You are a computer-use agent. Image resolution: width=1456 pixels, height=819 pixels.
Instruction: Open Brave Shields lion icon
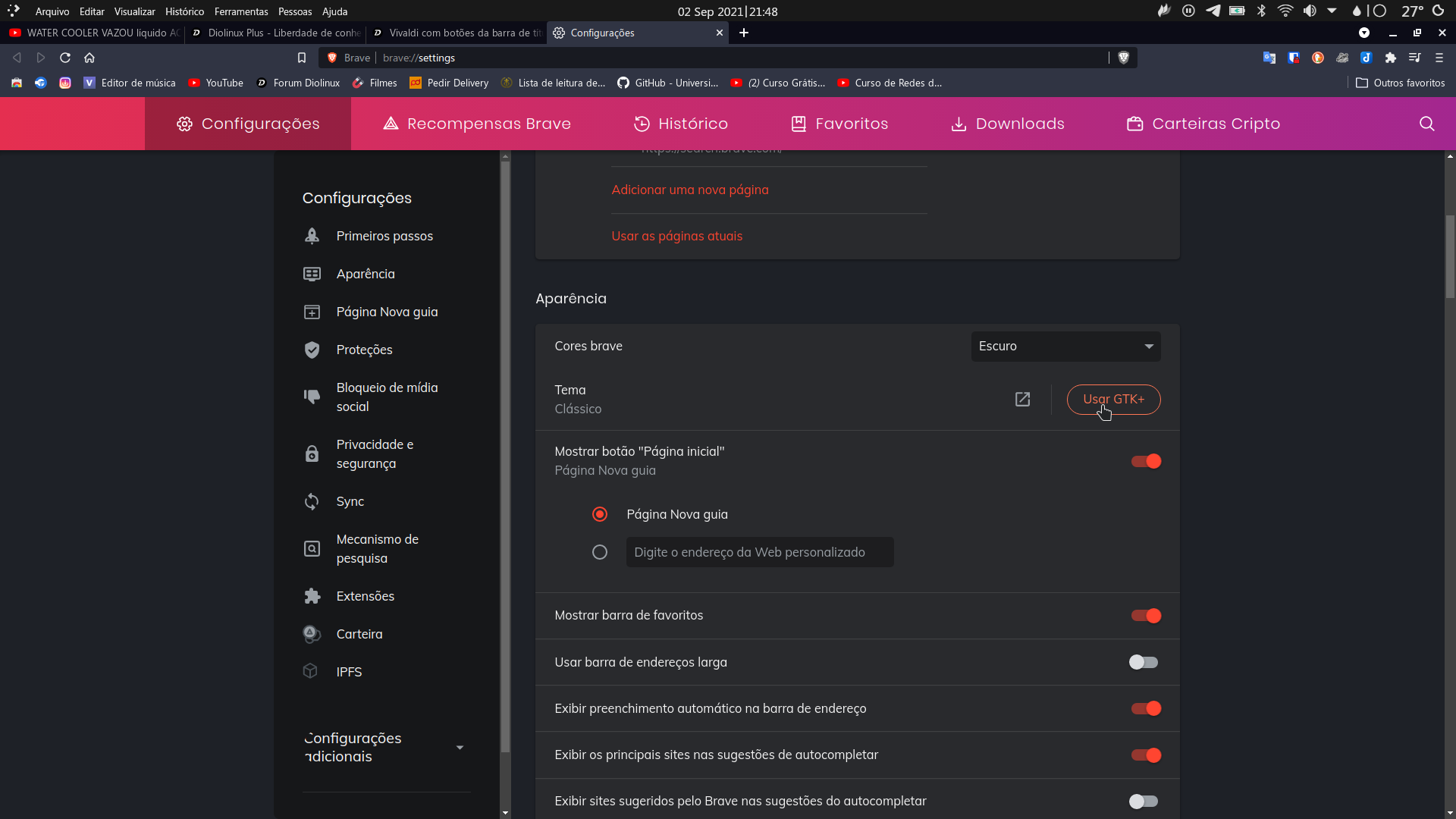[1124, 58]
